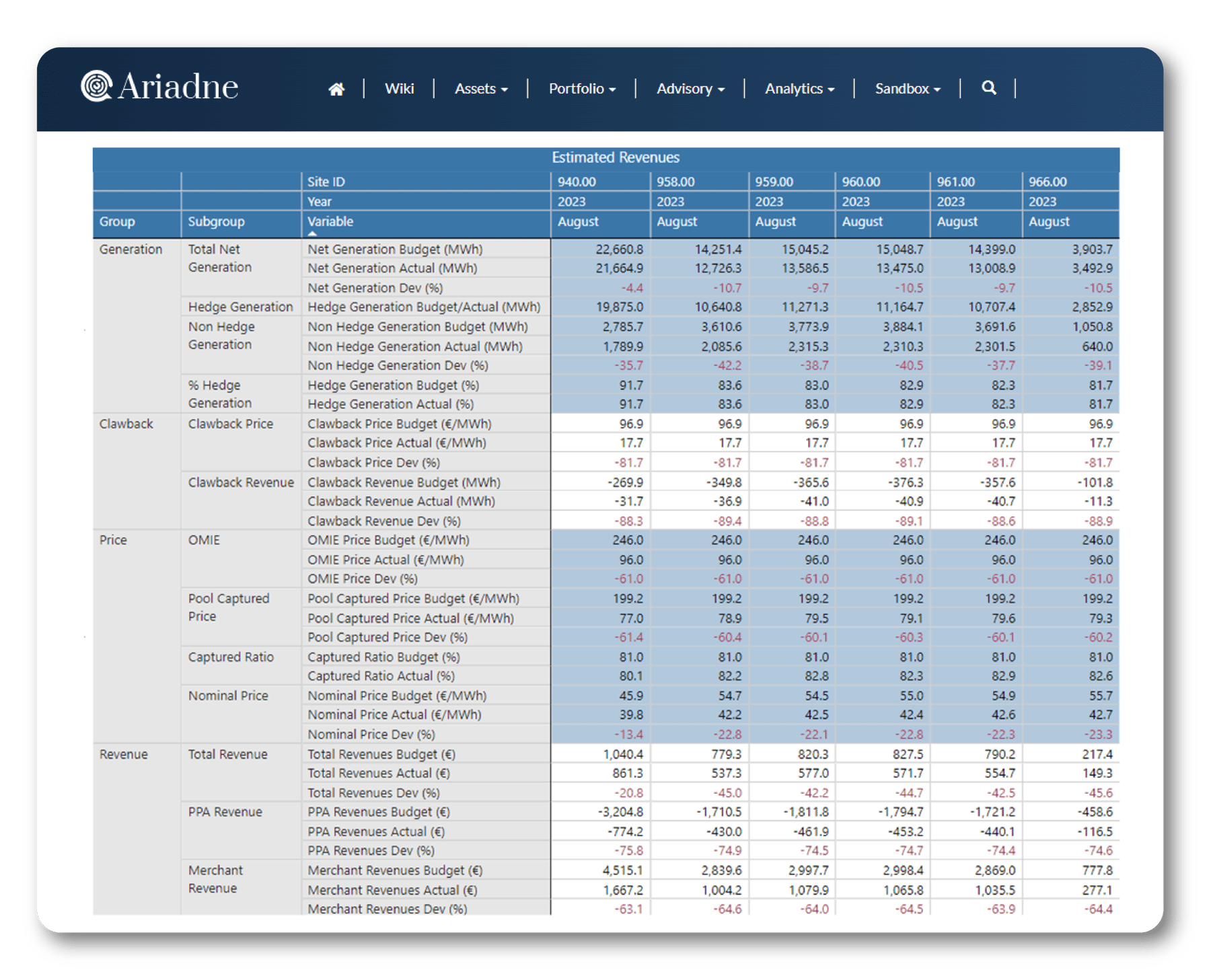The image size is (1211, 980).
Task: Click the sort arrow under the Variable header
Action: 313,231
